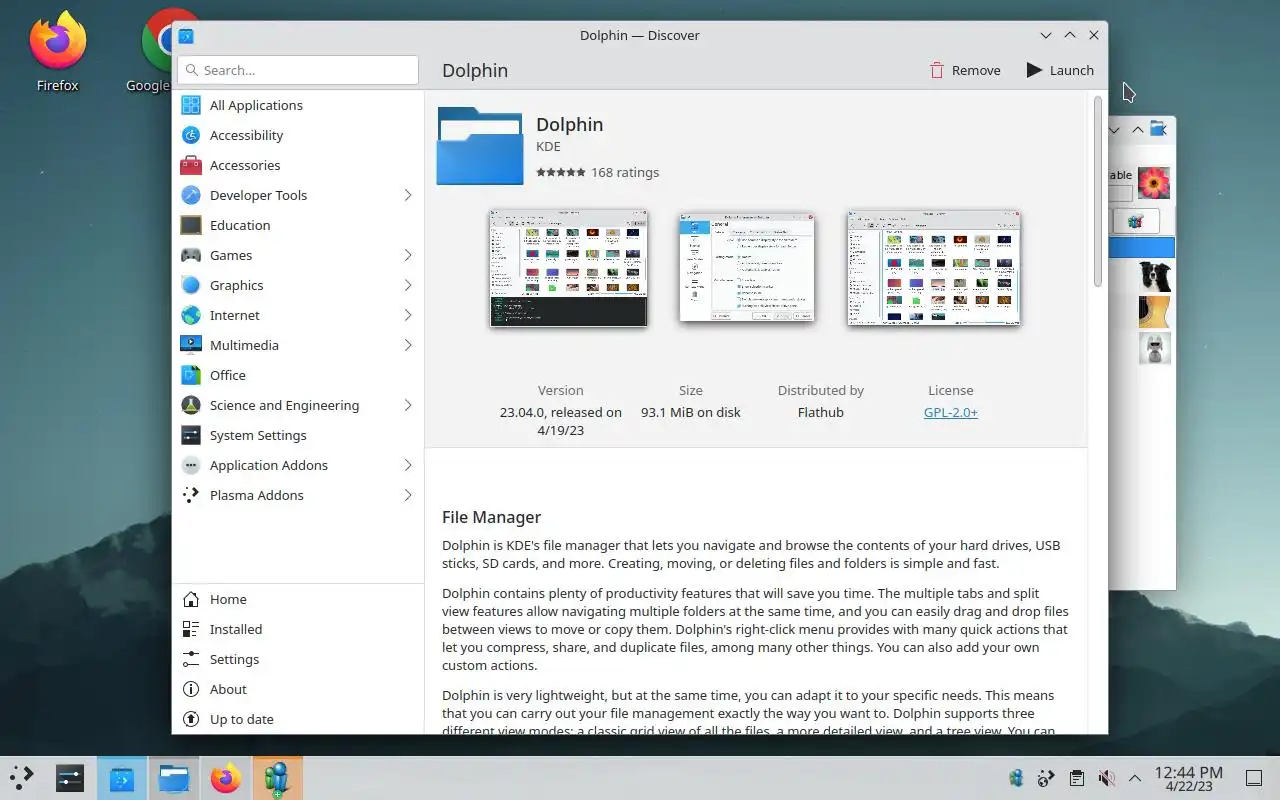Open the KDE application launcher in taskbar

[22, 778]
